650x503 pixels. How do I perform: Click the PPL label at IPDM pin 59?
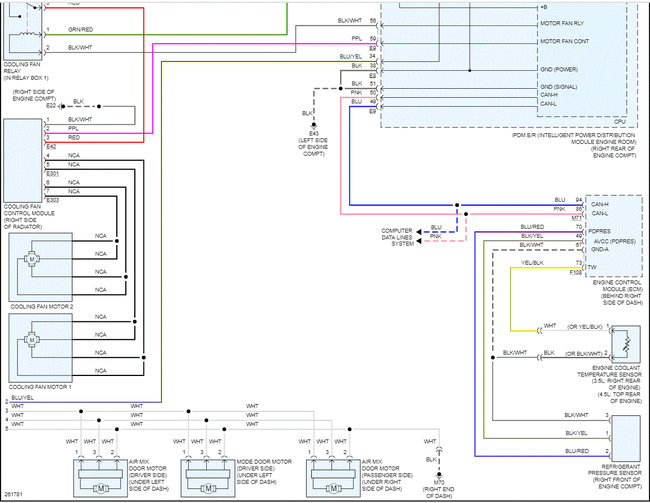pyautogui.click(x=357, y=39)
